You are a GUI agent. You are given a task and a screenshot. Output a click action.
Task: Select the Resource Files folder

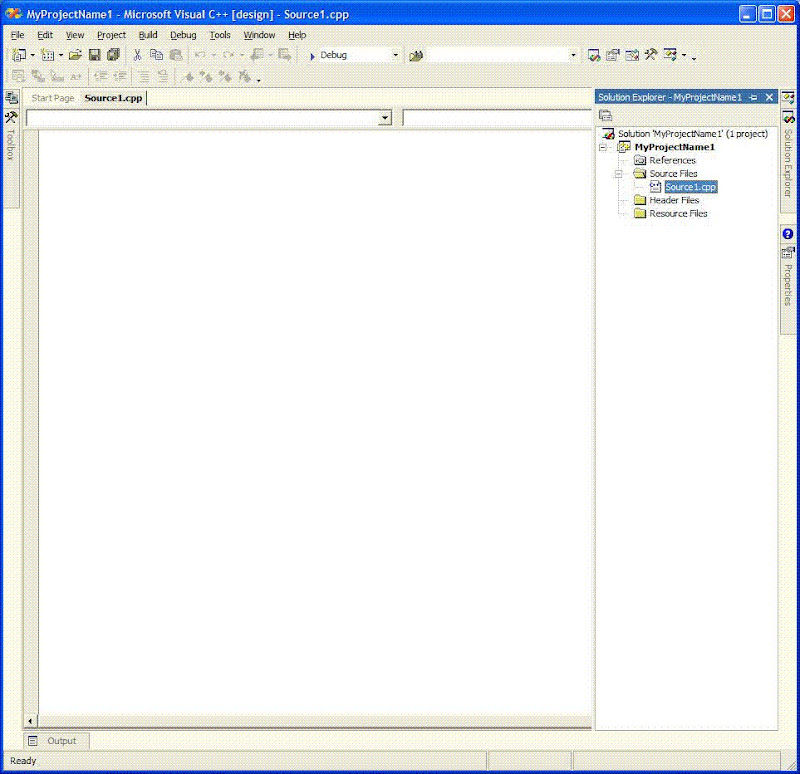678,214
